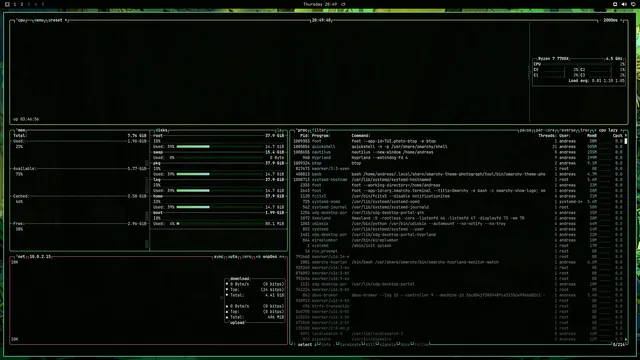Decrease the 2000ms update interval
Viewport: 640px width, 360px height.
(600, 20)
